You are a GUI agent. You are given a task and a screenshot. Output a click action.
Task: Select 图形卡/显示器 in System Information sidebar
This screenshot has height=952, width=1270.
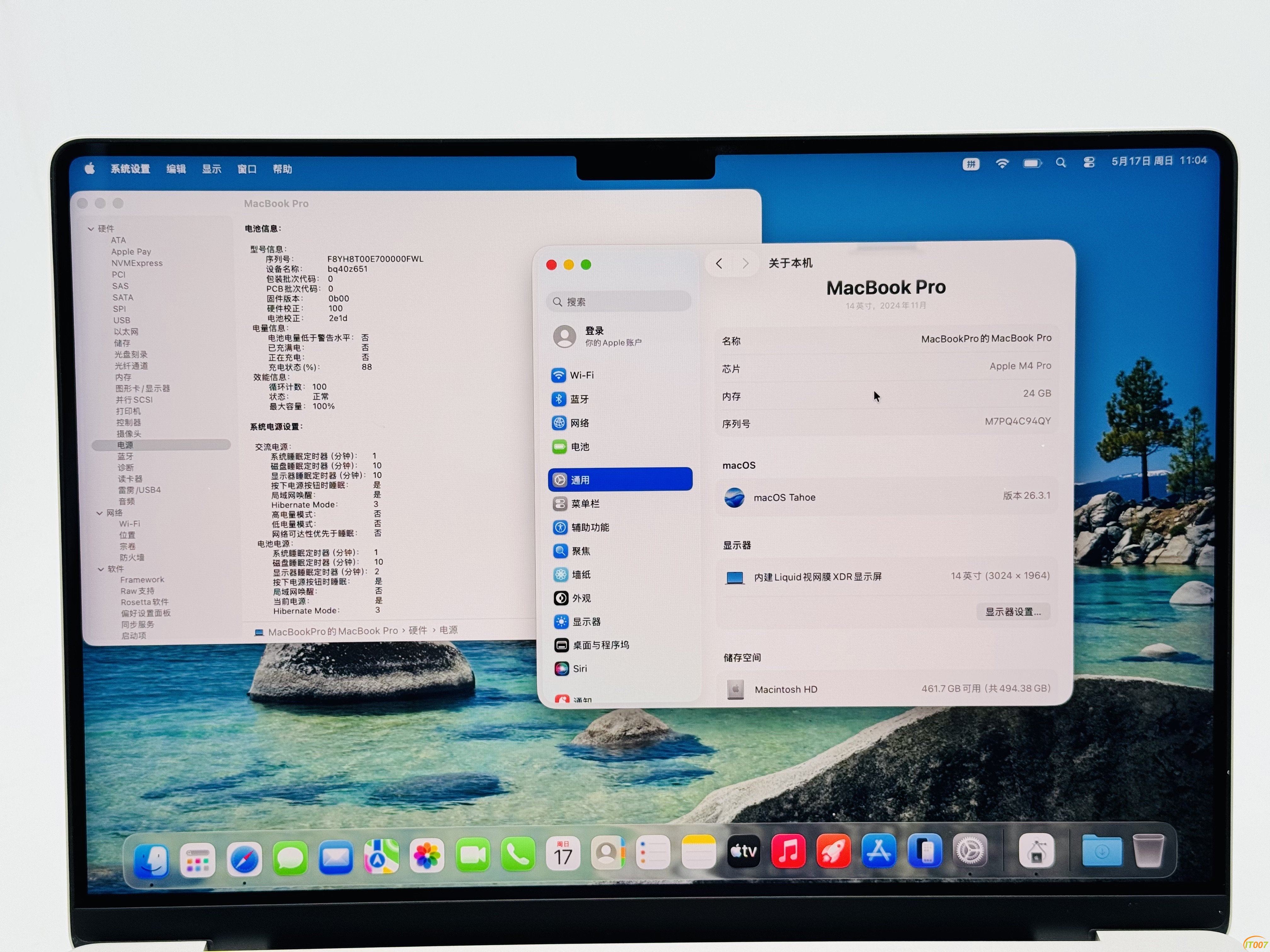[142, 388]
